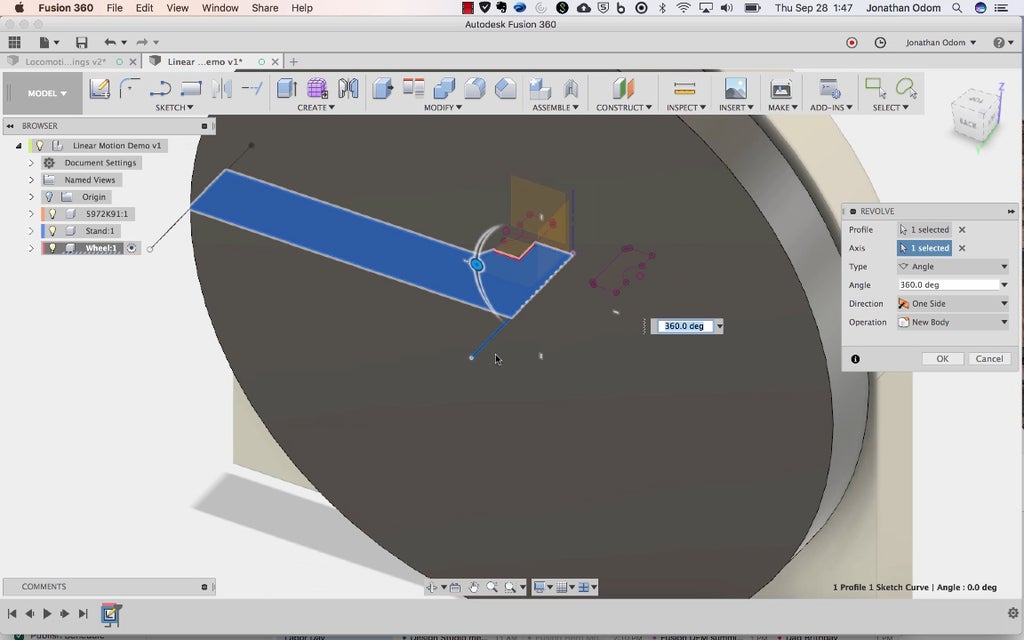Click the Angle input field in Revolve panel
This screenshot has height=640, width=1024.
click(948, 285)
